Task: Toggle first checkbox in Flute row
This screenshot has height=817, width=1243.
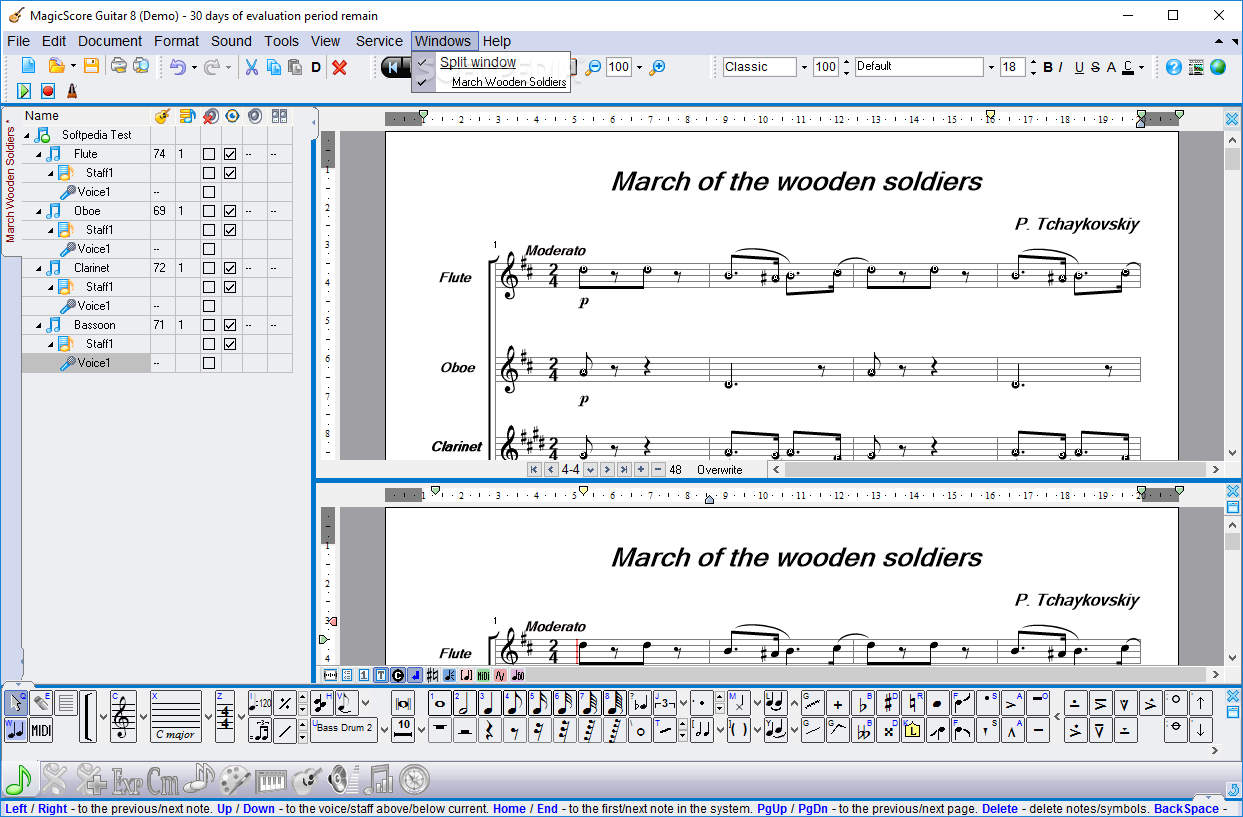Action: coord(209,155)
